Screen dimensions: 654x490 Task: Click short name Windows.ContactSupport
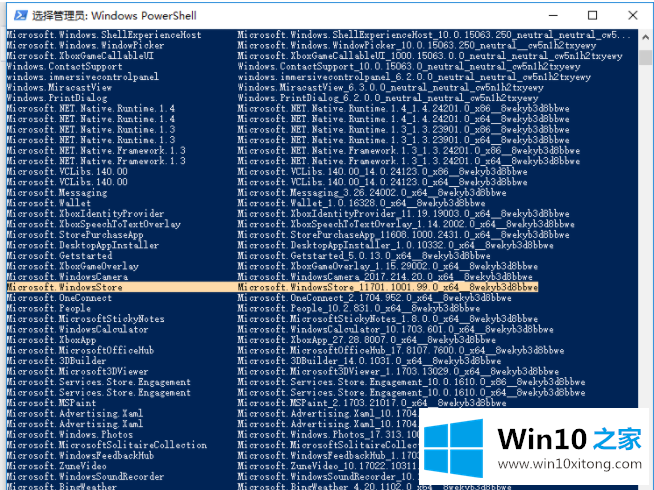[x=64, y=66]
